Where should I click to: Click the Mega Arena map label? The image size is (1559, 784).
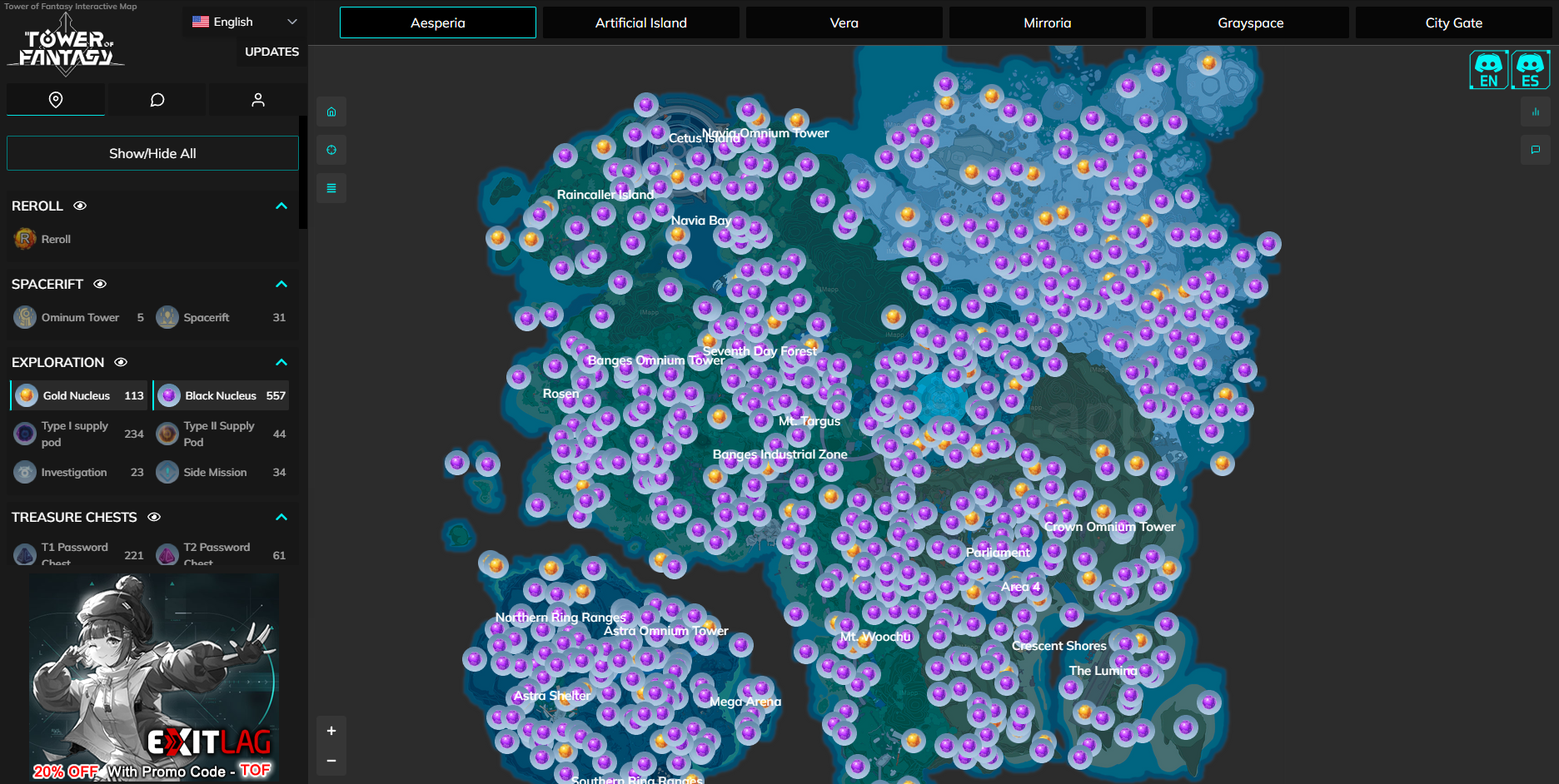pos(745,702)
